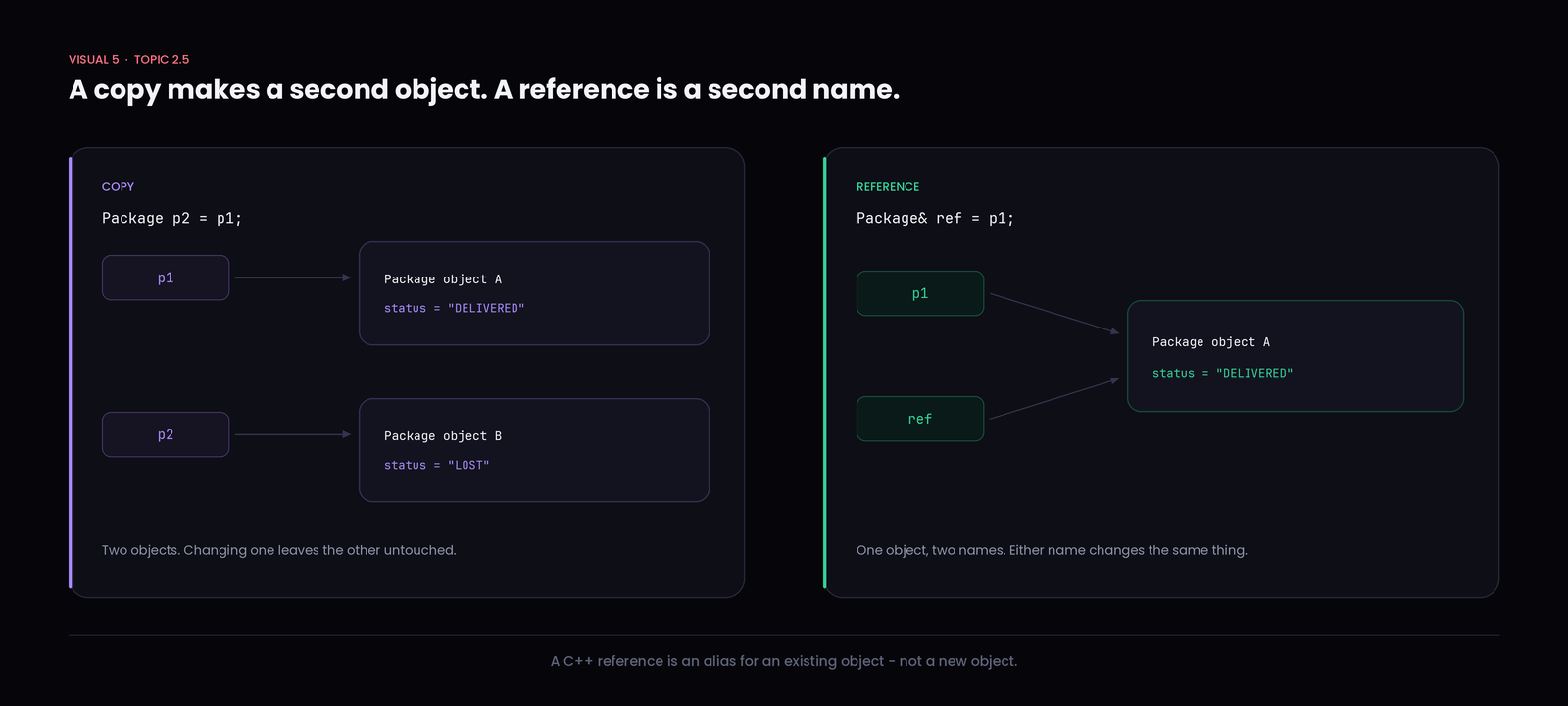Select the code line "Package p2 = p1;"
1568x706 pixels.
(x=171, y=218)
